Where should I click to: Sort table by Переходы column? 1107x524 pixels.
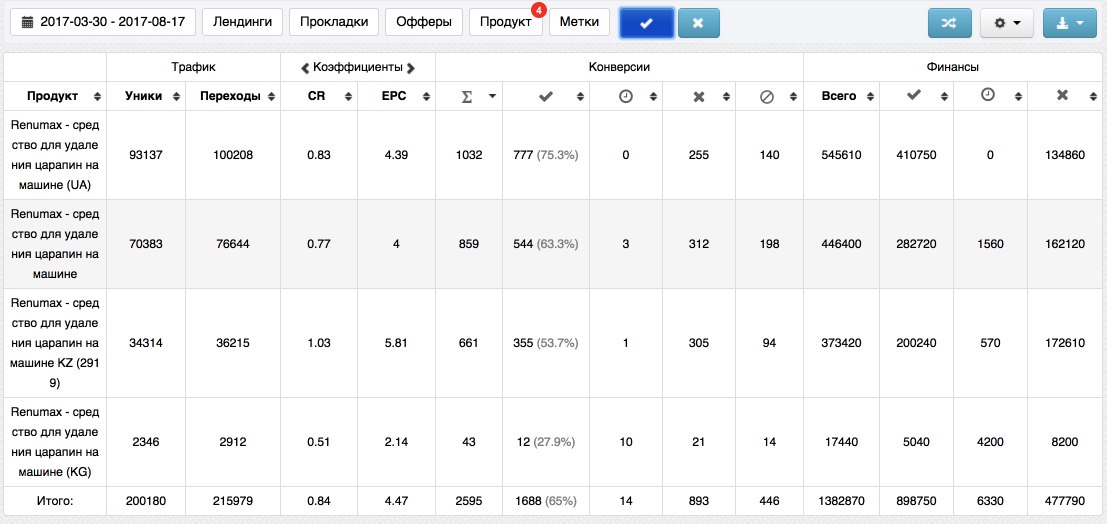tap(233, 96)
